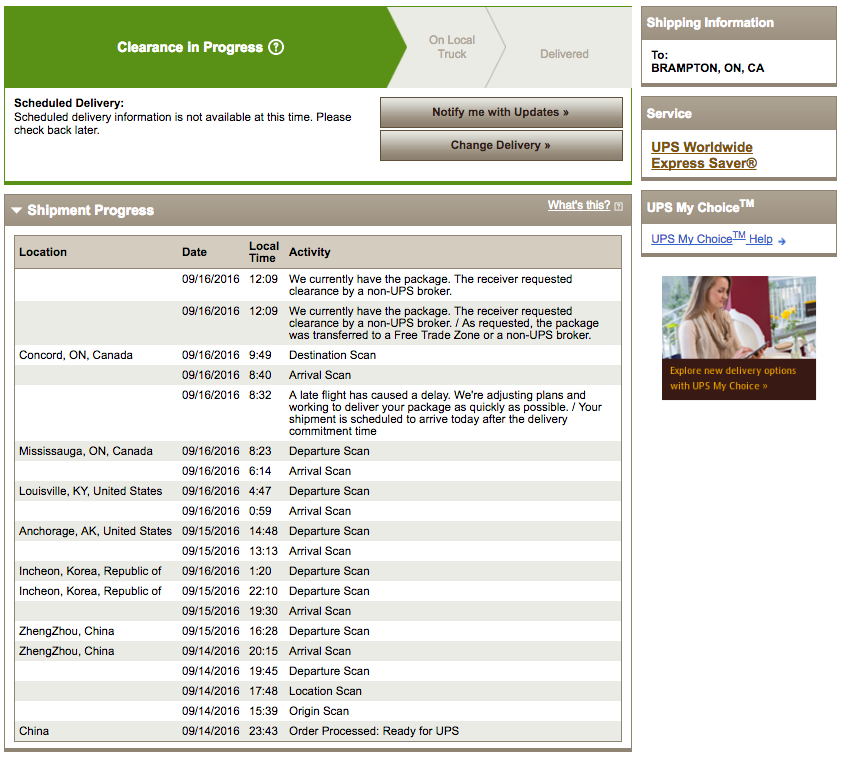Image resolution: width=842 pixels, height=758 pixels.
Task: Click Order Processed: Ready for UPS text
Action: pos(374,731)
